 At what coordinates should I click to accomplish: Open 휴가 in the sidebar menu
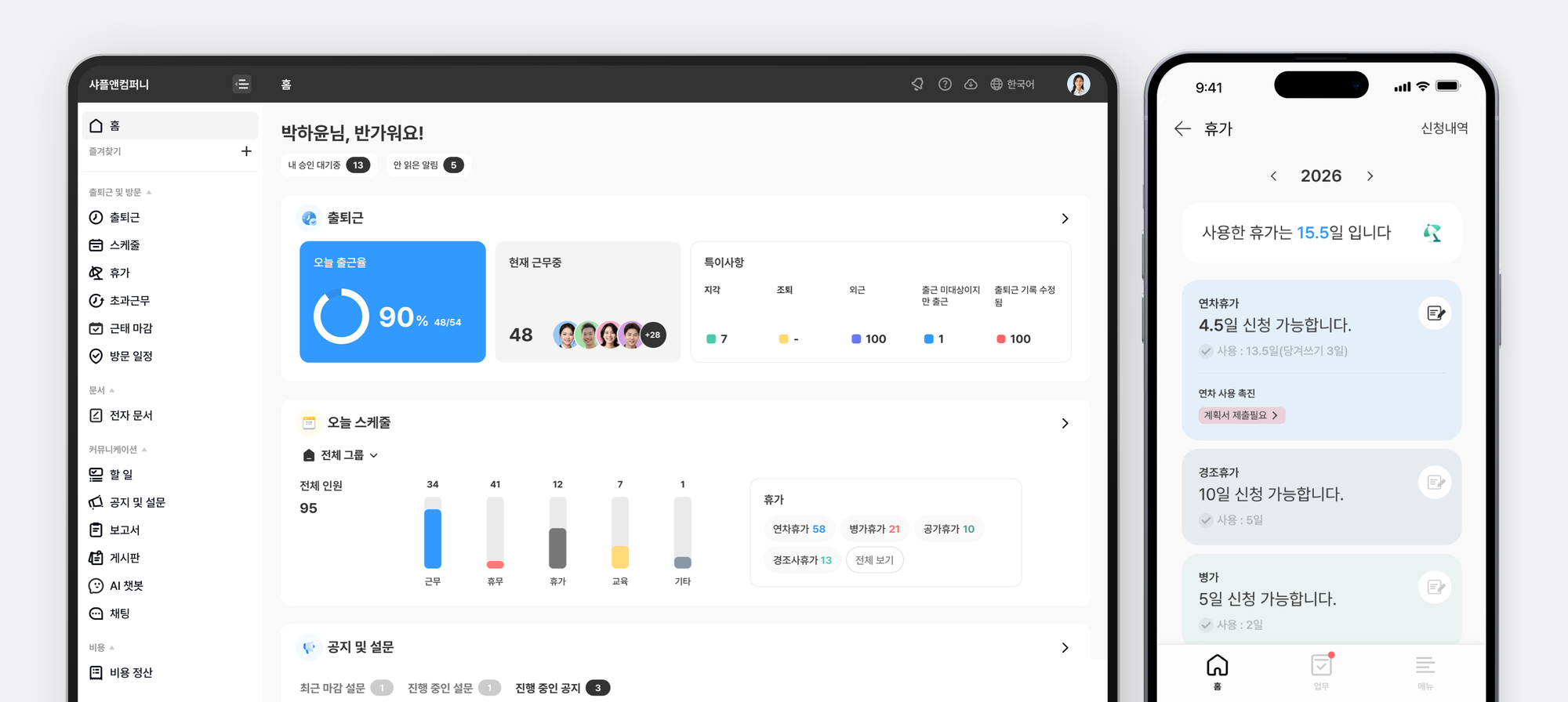119,273
